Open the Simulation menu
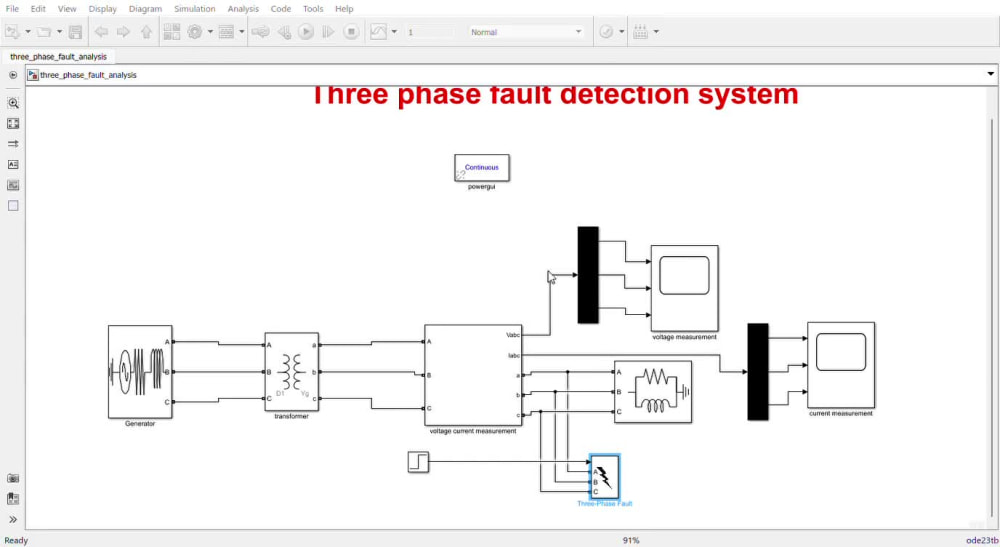The height and width of the screenshot is (547, 1000). coord(195,9)
